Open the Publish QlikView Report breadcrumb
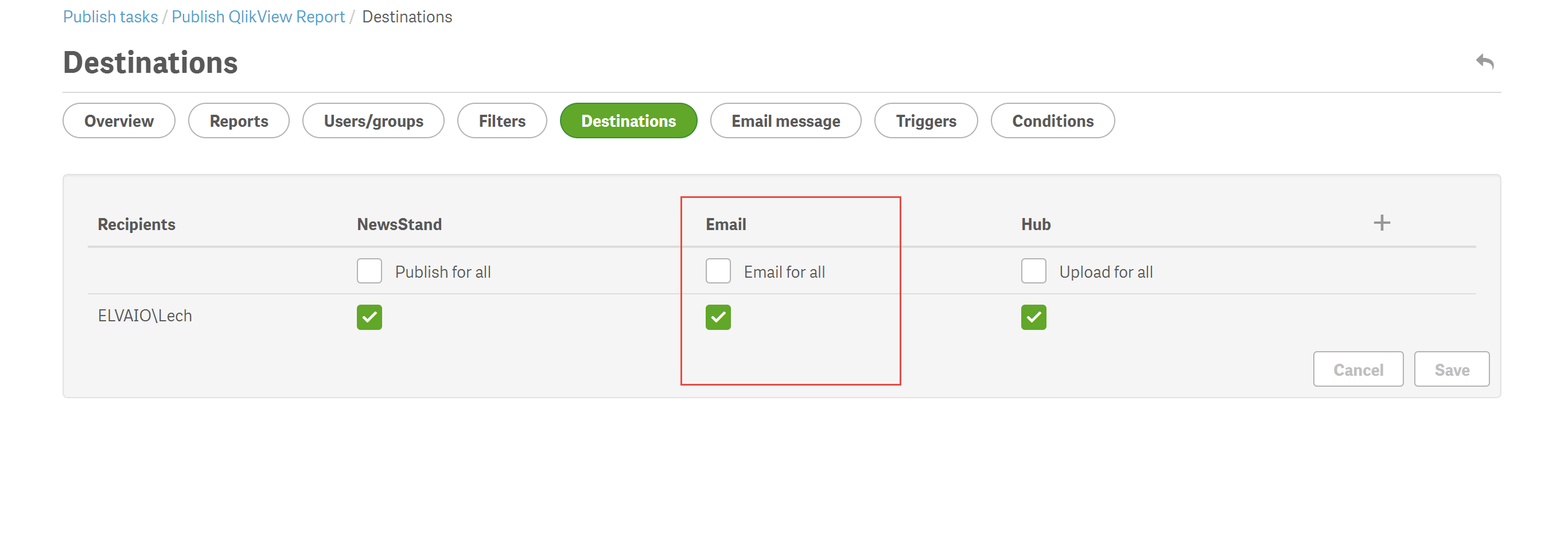 258,17
